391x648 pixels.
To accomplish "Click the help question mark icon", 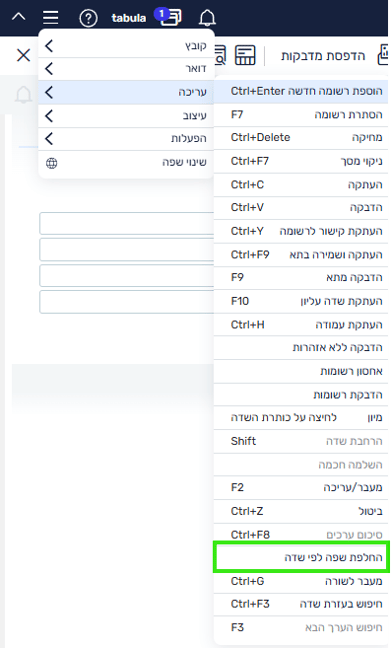I will tap(88, 18).
